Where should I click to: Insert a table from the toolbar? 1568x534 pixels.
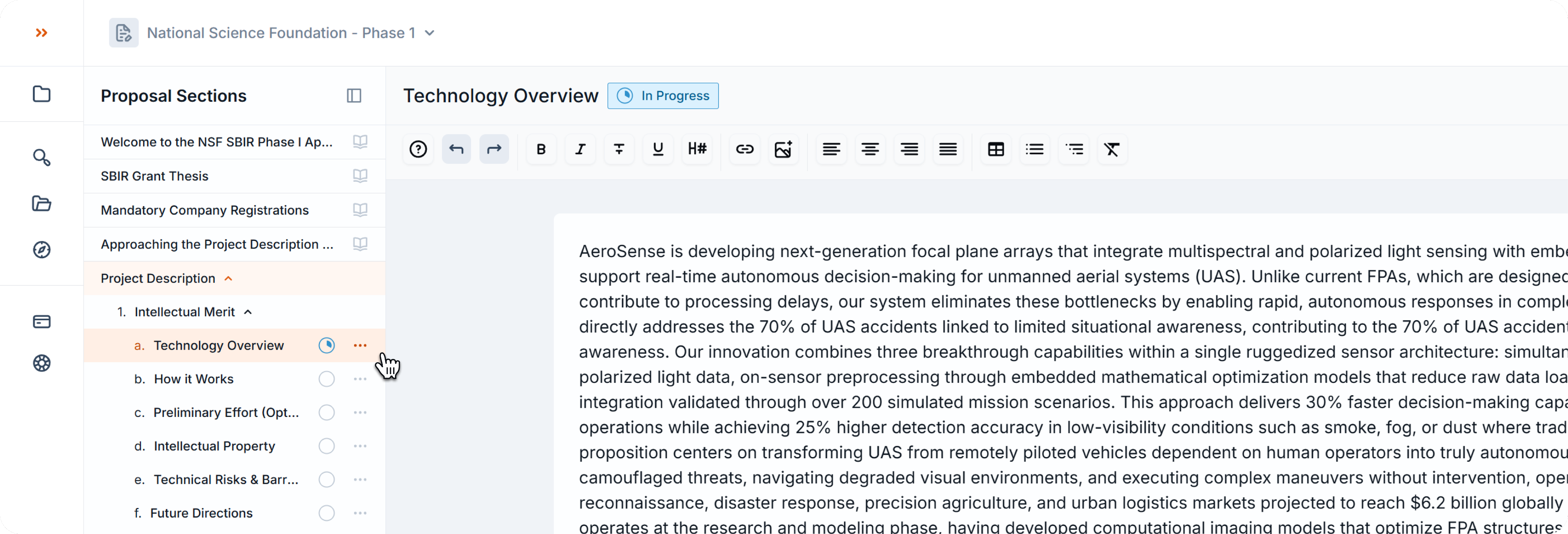pyautogui.click(x=996, y=149)
